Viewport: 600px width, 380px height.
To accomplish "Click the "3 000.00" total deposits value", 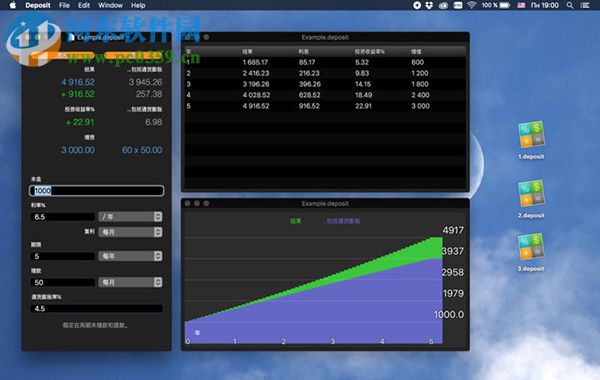I will coord(78,150).
